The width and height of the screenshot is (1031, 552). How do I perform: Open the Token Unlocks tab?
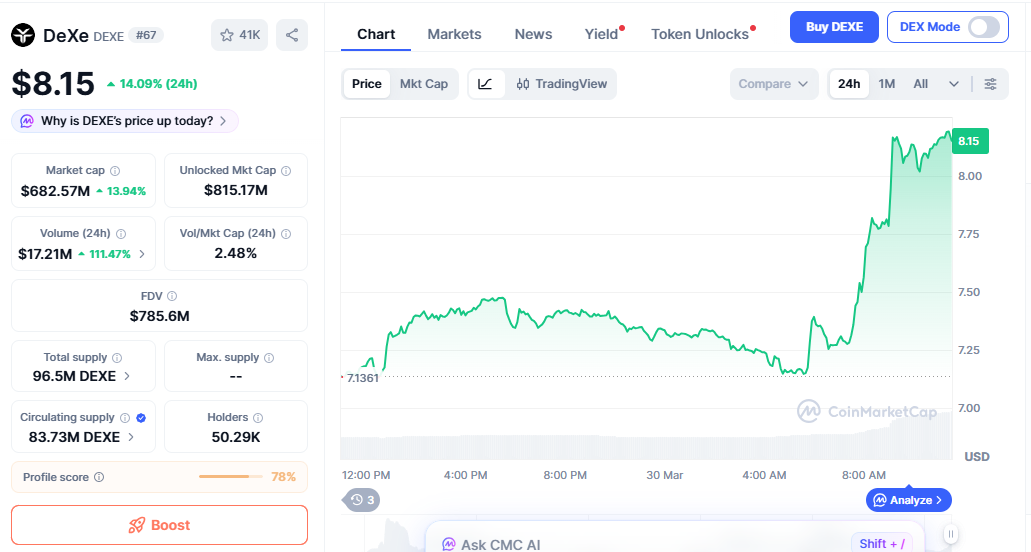700,34
